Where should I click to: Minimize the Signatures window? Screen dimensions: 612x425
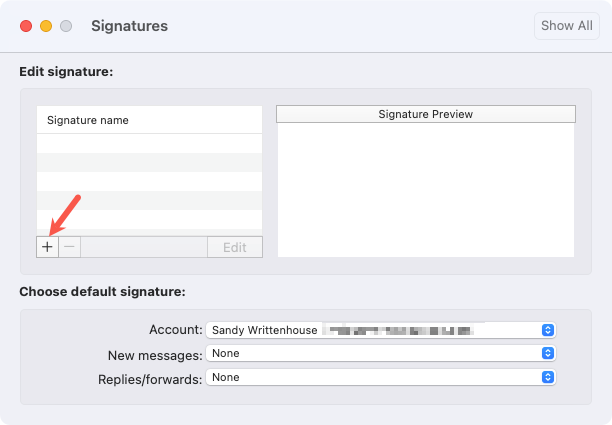(46, 26)
